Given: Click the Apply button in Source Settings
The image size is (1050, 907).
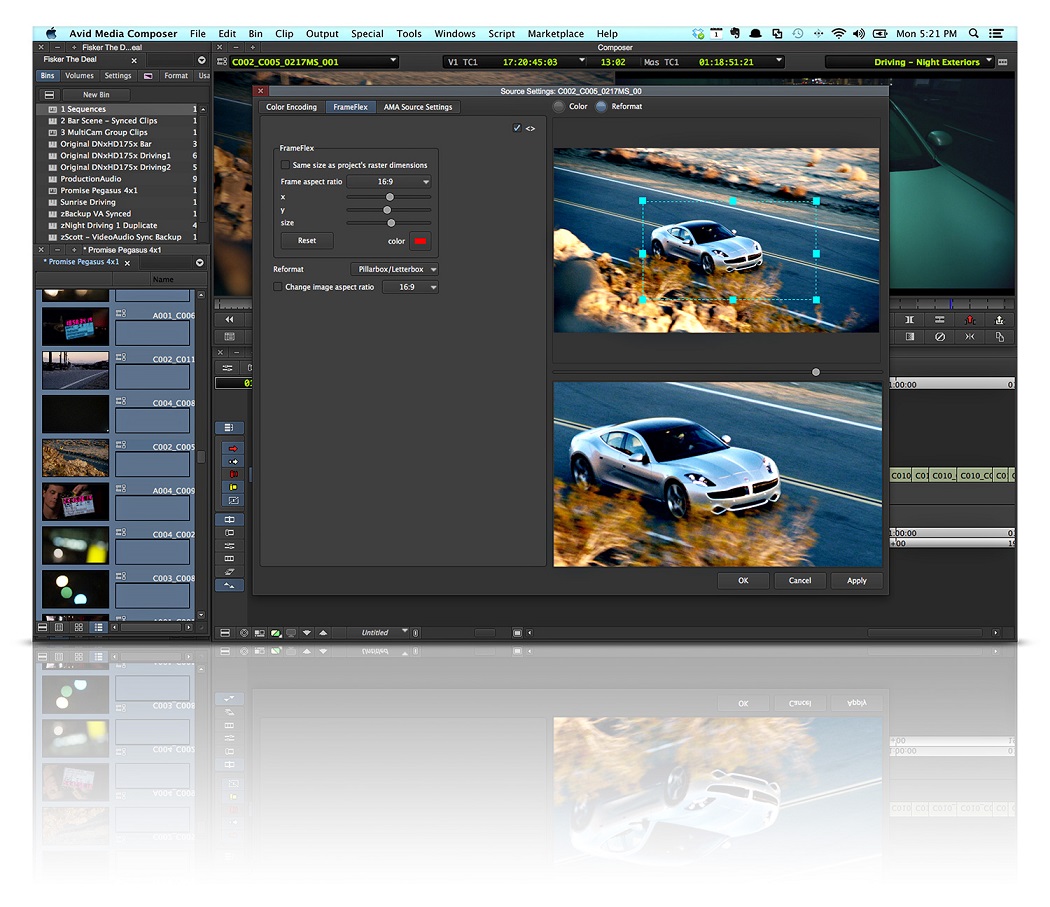Looking at the screenshot, I should [x=856, y=581].
